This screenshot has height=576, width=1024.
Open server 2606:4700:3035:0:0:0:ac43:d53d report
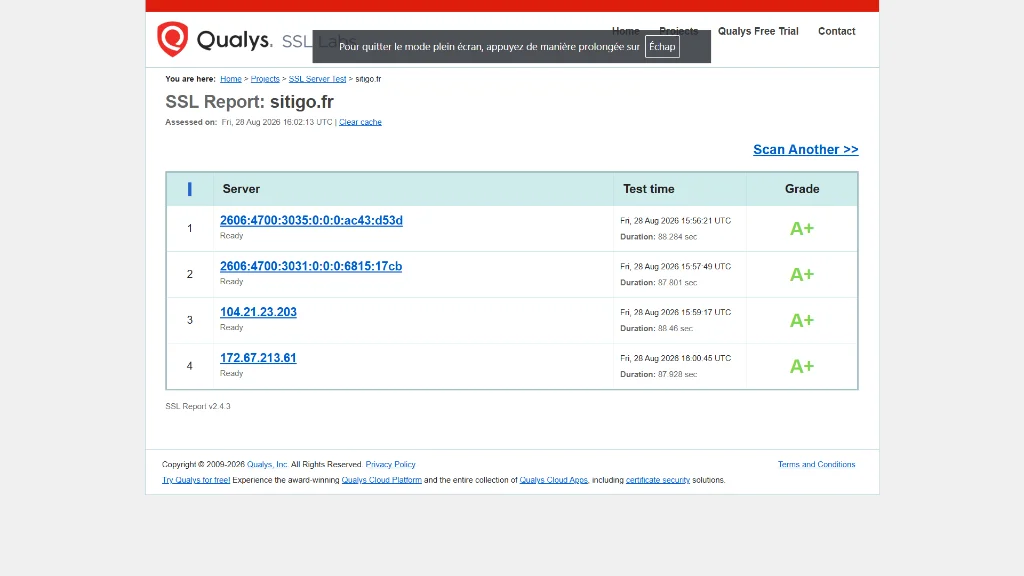point(311,220)
